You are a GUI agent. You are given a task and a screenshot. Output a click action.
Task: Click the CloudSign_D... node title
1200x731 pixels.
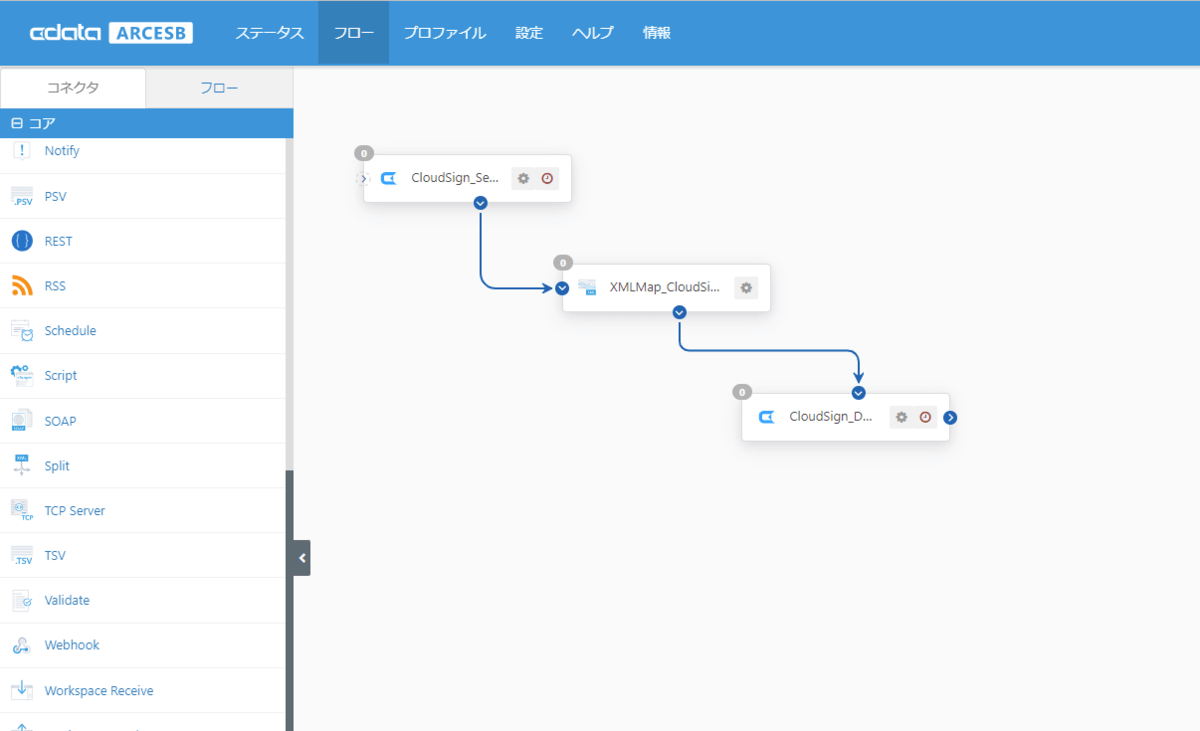pos(831,417)
